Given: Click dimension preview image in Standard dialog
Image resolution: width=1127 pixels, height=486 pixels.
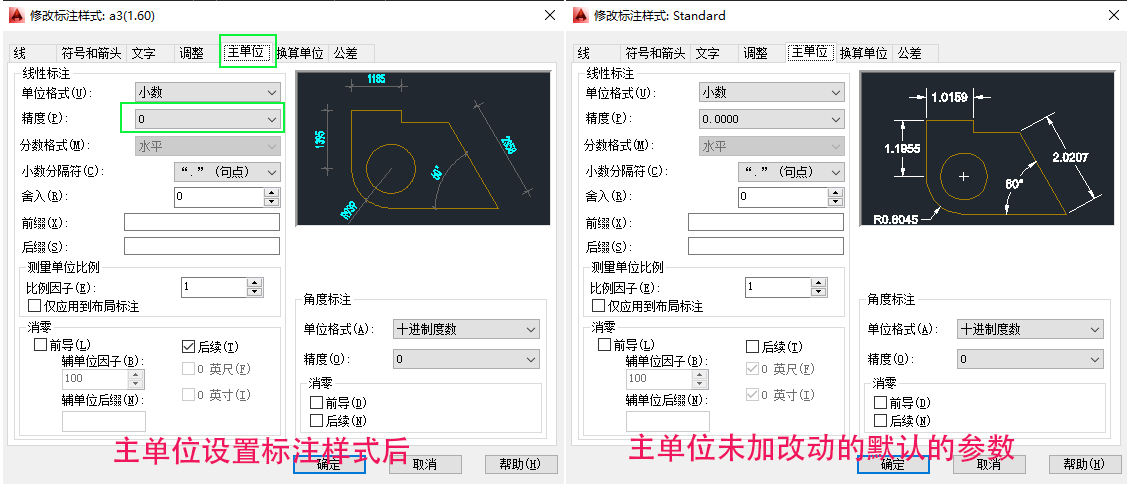Looking at the screenshot, I should point(987,147).
